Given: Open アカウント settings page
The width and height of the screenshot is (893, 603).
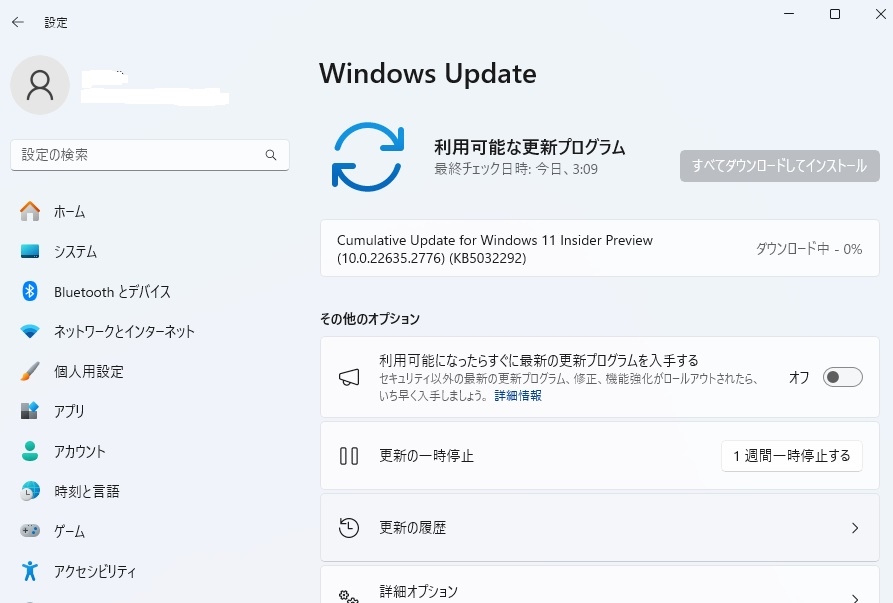Looking at the screenshot, I should click(x=79, y=451).
